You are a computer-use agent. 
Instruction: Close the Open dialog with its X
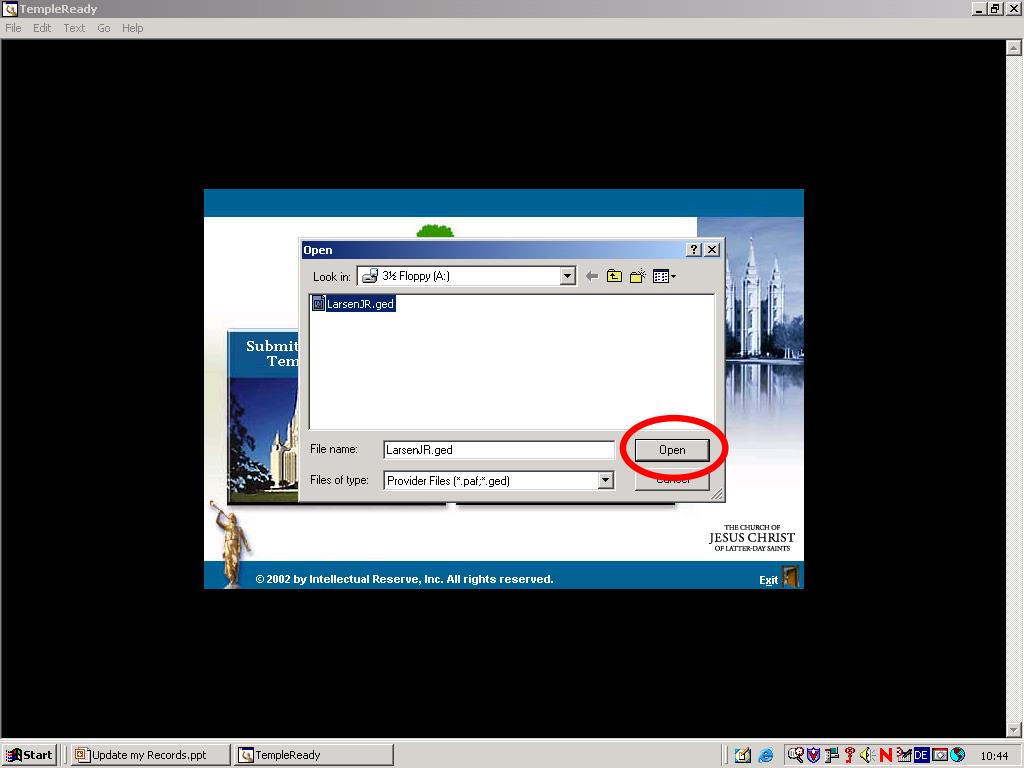712,249
